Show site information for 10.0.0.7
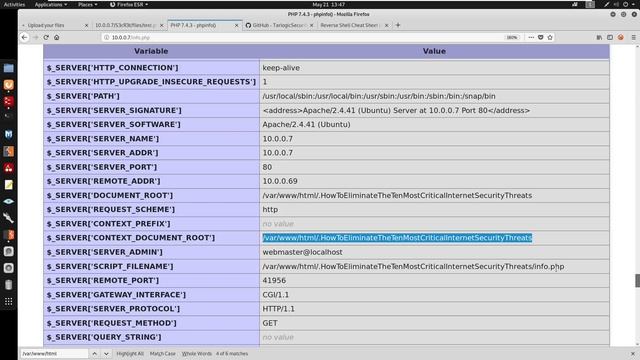The width and height of the screenshot is (640, 360). click(107, 37)
